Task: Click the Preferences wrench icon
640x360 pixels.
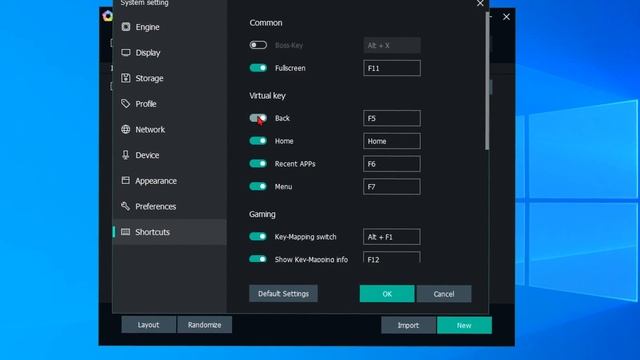Action: [126, 206]
